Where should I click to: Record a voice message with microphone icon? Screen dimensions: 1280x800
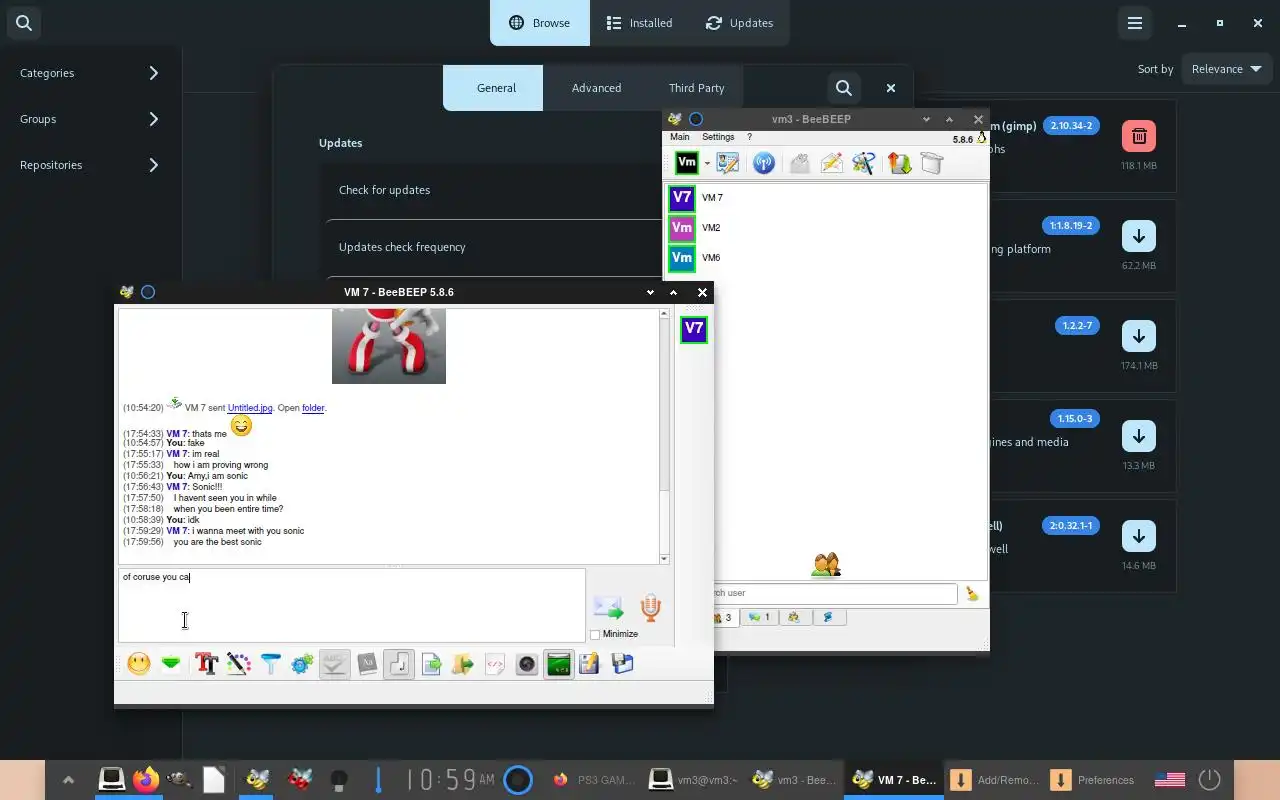click(x=650, y=608)
